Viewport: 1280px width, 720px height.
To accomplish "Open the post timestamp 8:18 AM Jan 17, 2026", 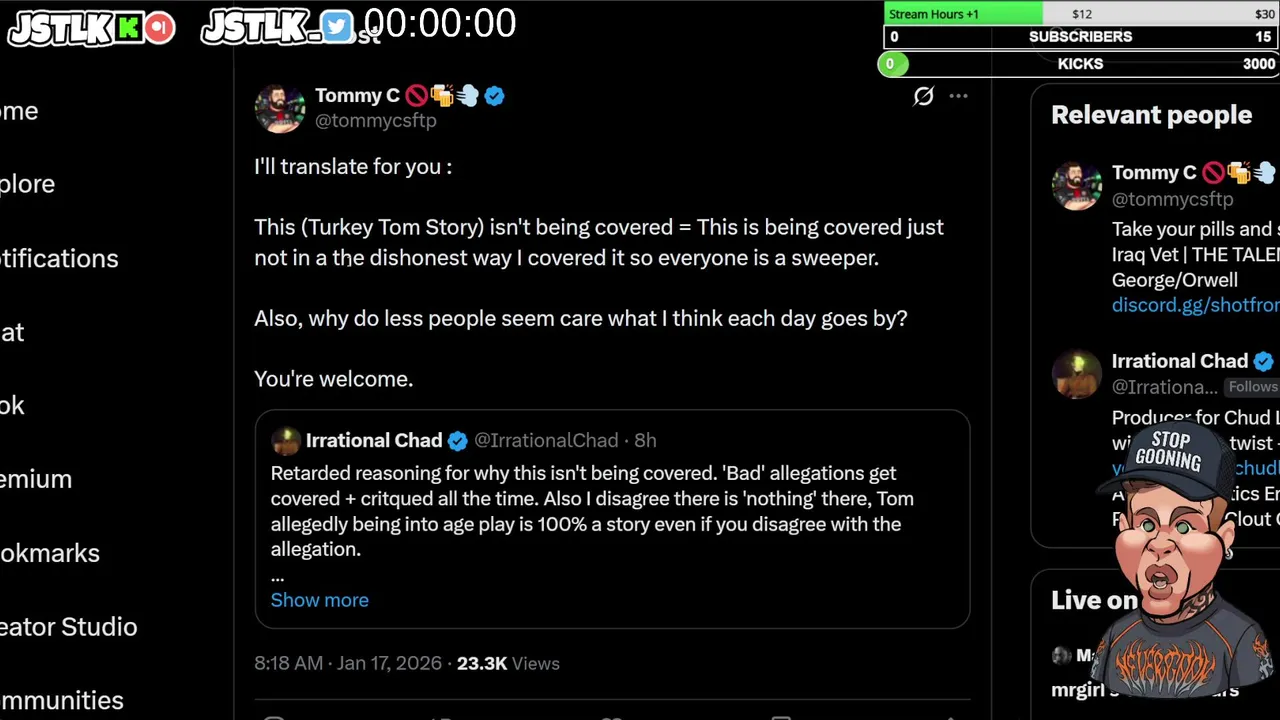I will (x=347, y=663).
